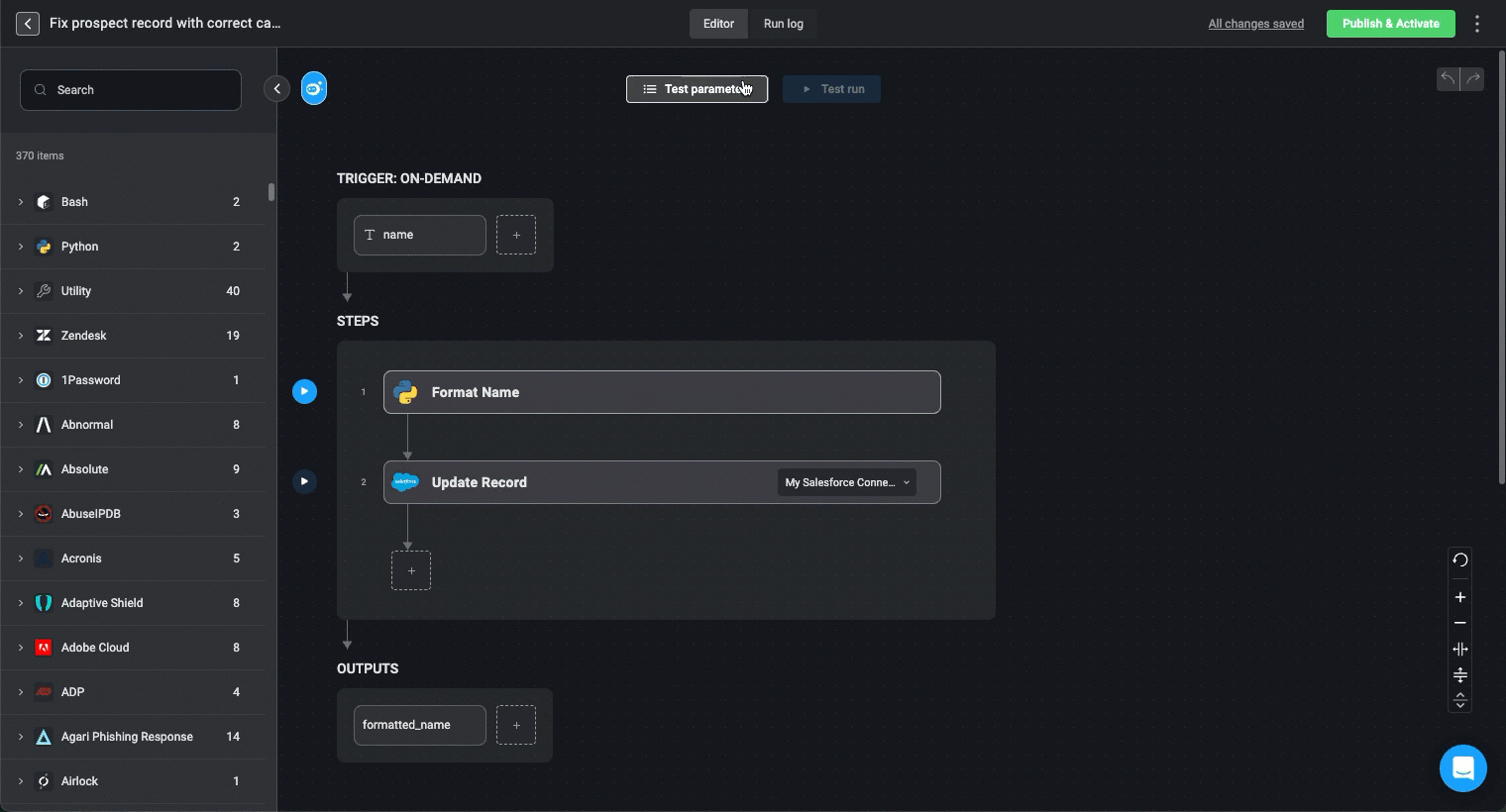Run step 1 Format Name play button
The image size is (1506, 812).
[x=304, y=392]
